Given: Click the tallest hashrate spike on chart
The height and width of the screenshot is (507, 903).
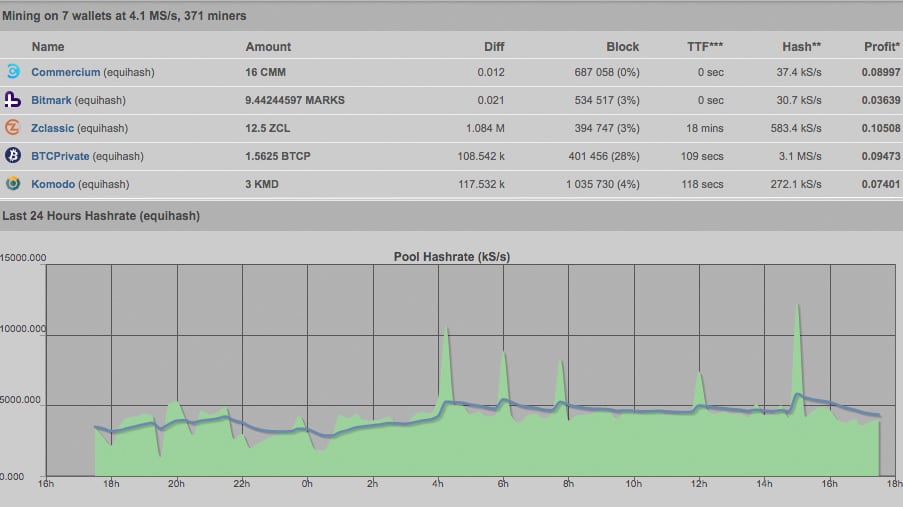Looking at the screenshot, I should click(797, 308).
